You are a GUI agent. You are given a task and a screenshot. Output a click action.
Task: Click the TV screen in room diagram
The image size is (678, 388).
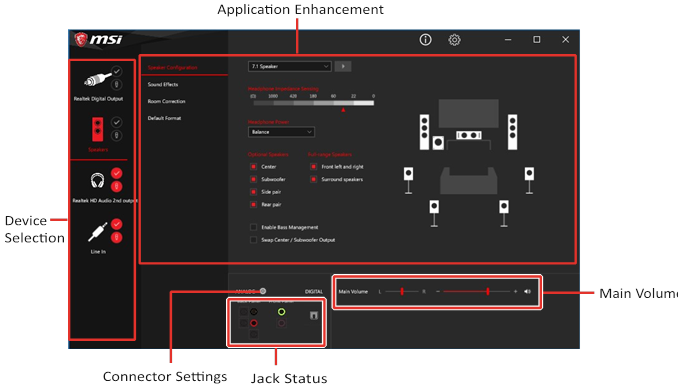pos(469,113)
